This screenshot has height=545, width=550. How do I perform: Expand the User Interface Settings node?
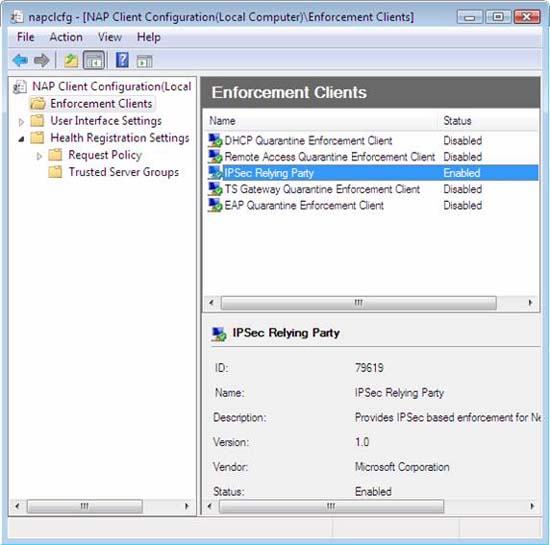point(21,122)
